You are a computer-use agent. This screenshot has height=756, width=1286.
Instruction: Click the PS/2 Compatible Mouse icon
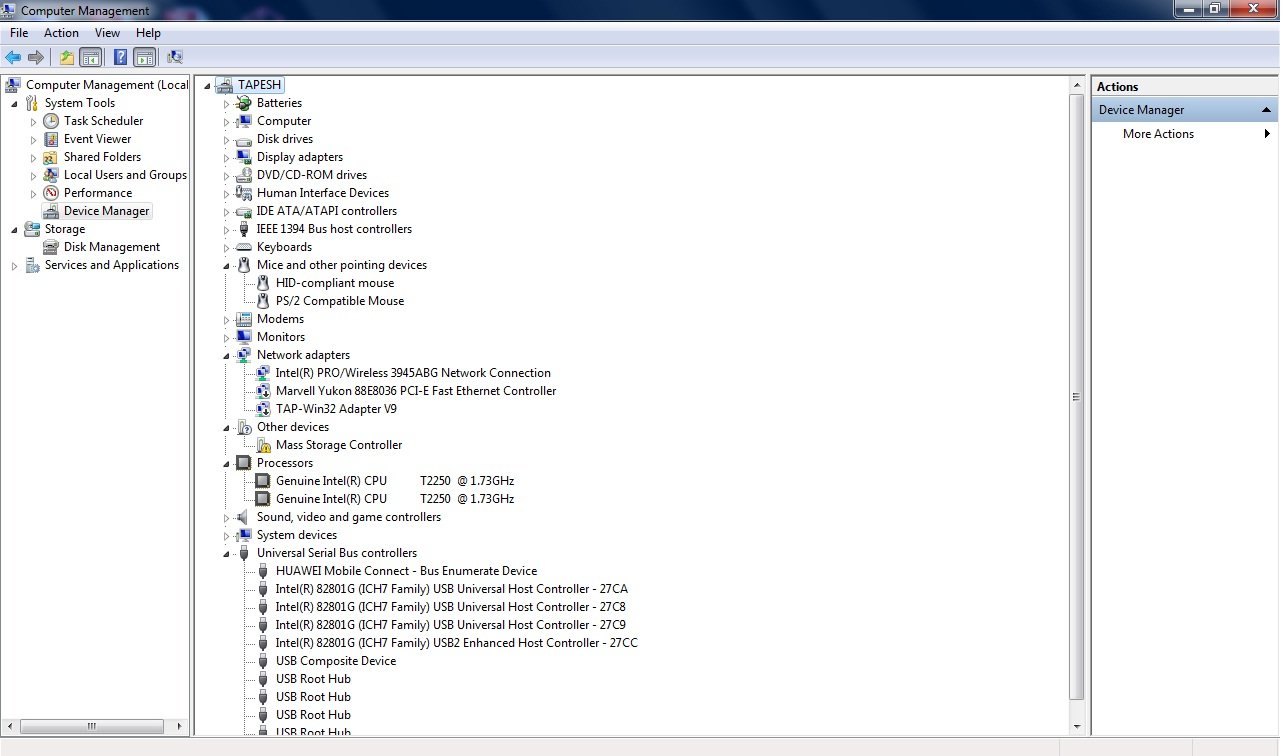point(262,301)
